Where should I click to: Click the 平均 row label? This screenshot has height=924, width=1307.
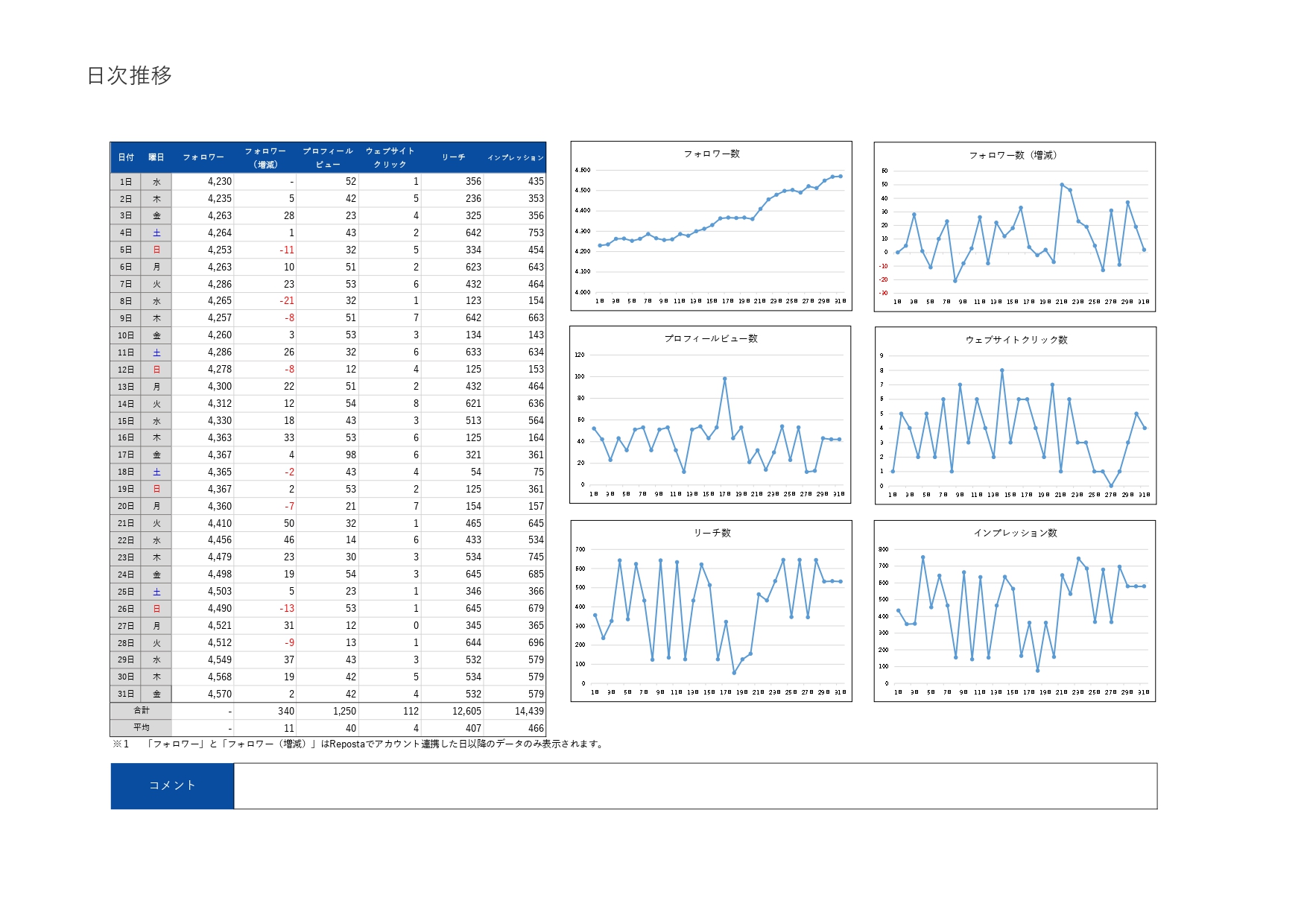(141, 727)
